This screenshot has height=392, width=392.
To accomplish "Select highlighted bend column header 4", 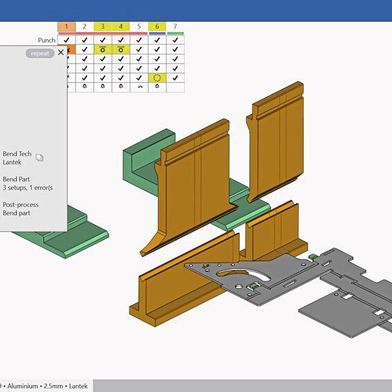I will 121,27.
